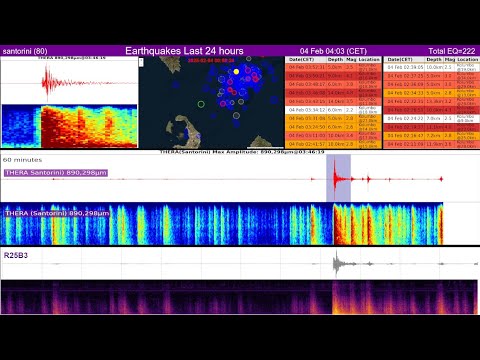
Task: Click the large gray peak on the R25B3 trace
Action: click(x=336, y=264)
